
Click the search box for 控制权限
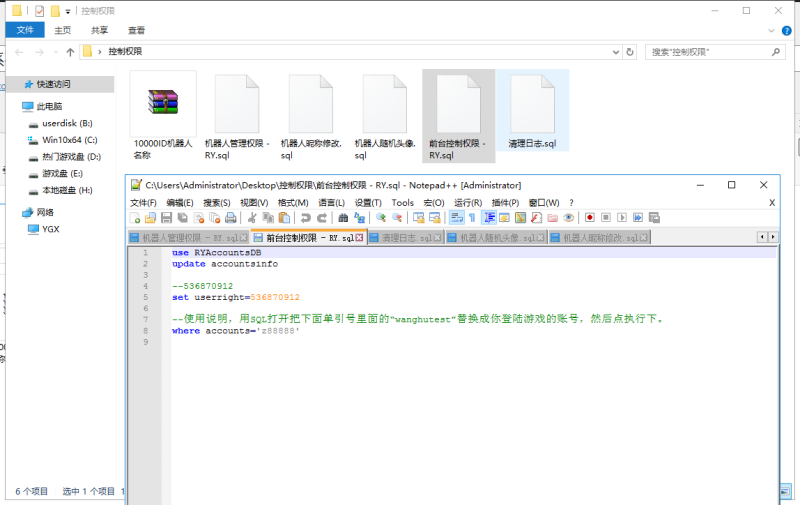710,51
